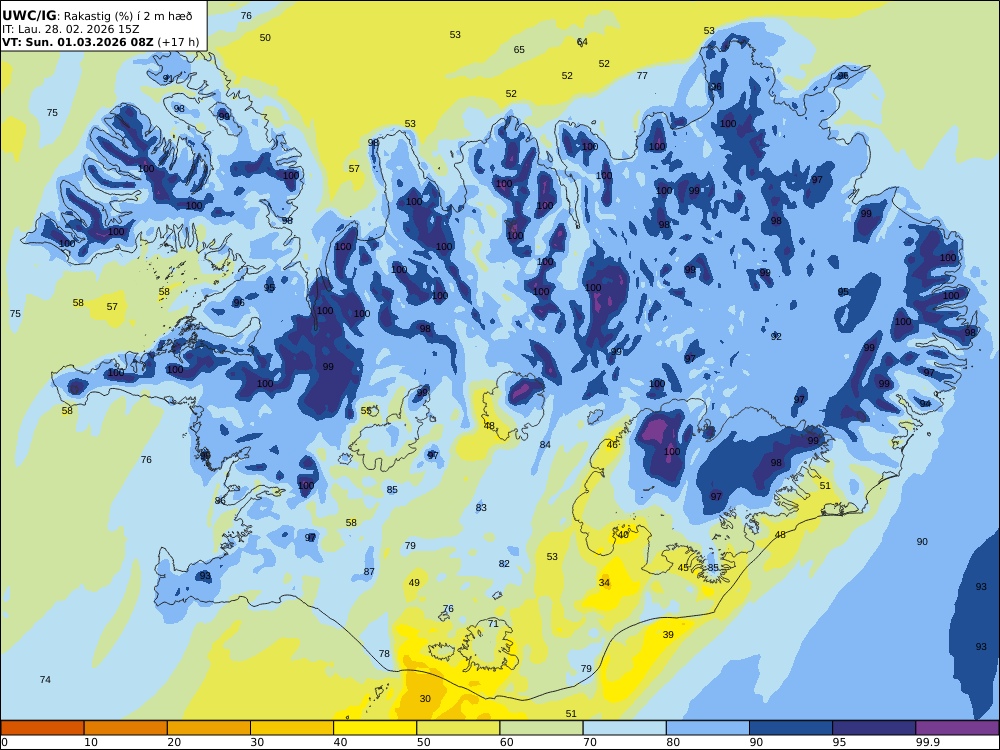Viewport: 1000px width, 750px height.
Task: Click the '10' legend tick label
Action: 91,742
